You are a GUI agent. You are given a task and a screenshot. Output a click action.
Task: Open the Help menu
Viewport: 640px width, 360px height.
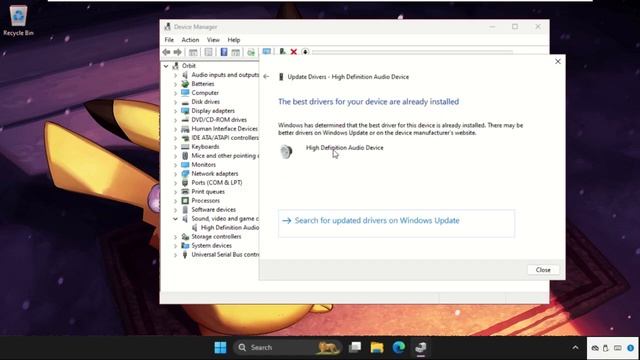tap(234, 40)
